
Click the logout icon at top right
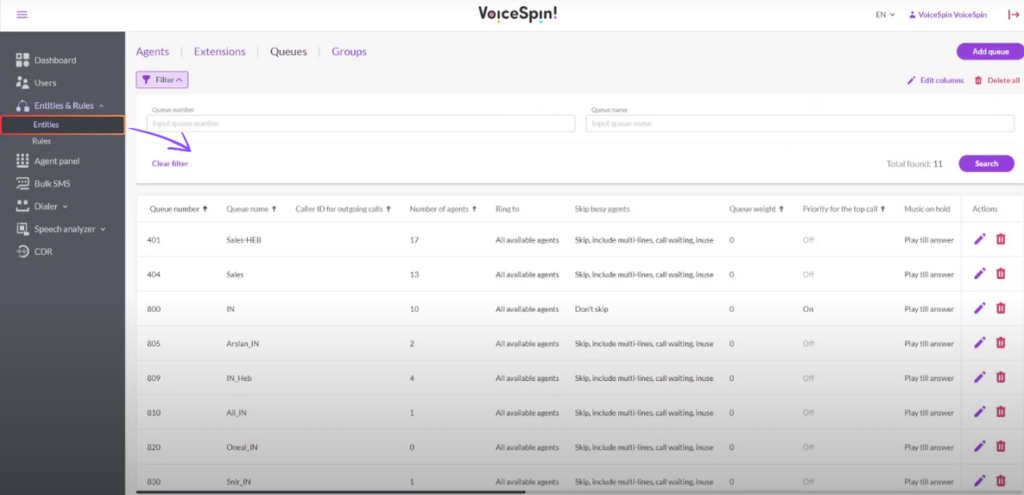click(1013, 14)
